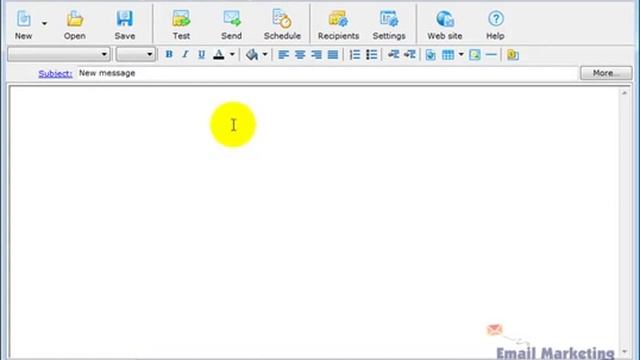
Task: Click the More... button
Action: (x=606, y=73)
